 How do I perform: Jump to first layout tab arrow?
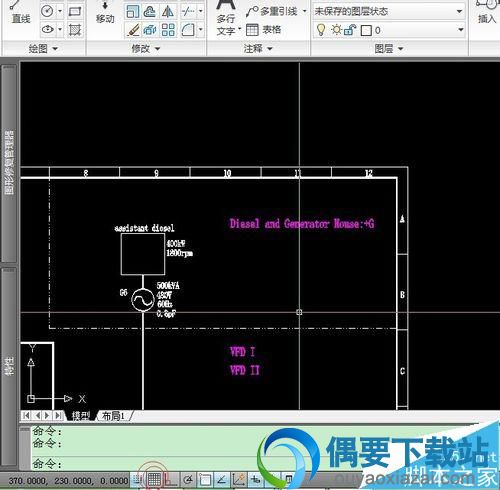(26, 415)
